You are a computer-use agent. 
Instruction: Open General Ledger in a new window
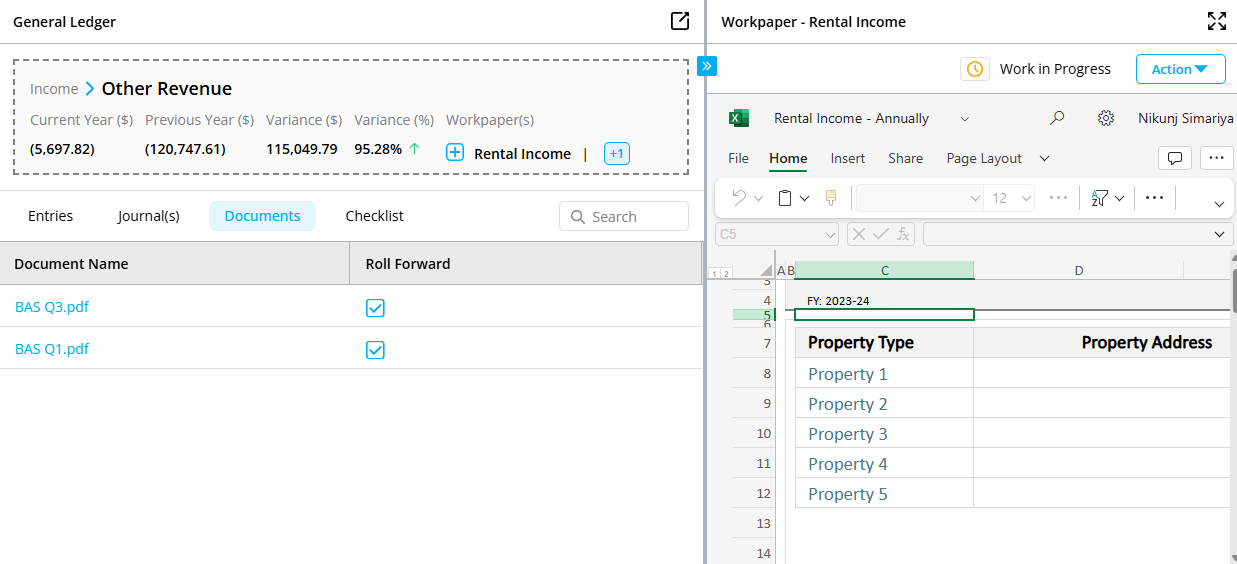680,21
